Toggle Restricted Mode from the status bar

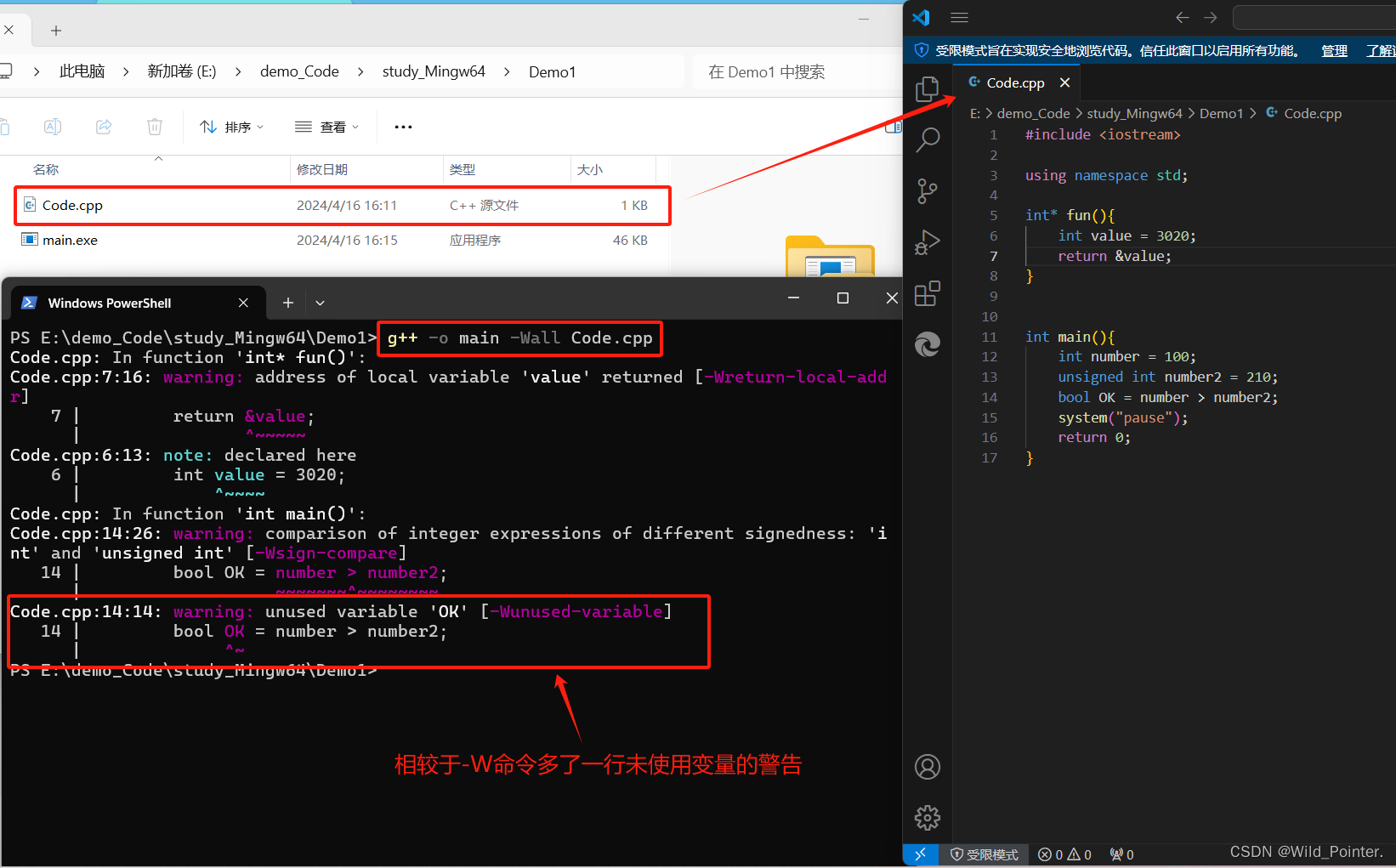point(984,854)
